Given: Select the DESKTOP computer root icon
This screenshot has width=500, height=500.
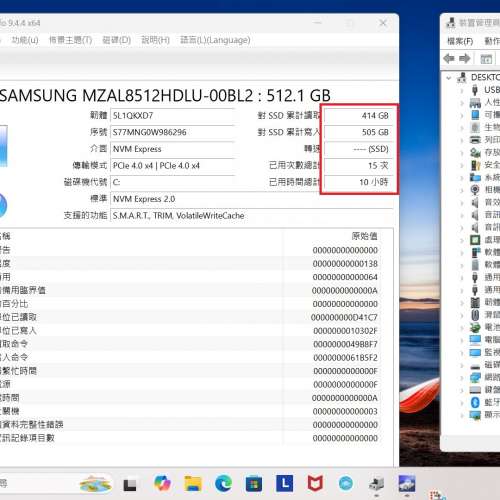Looking at the screenshot, I should pos(462,77).
